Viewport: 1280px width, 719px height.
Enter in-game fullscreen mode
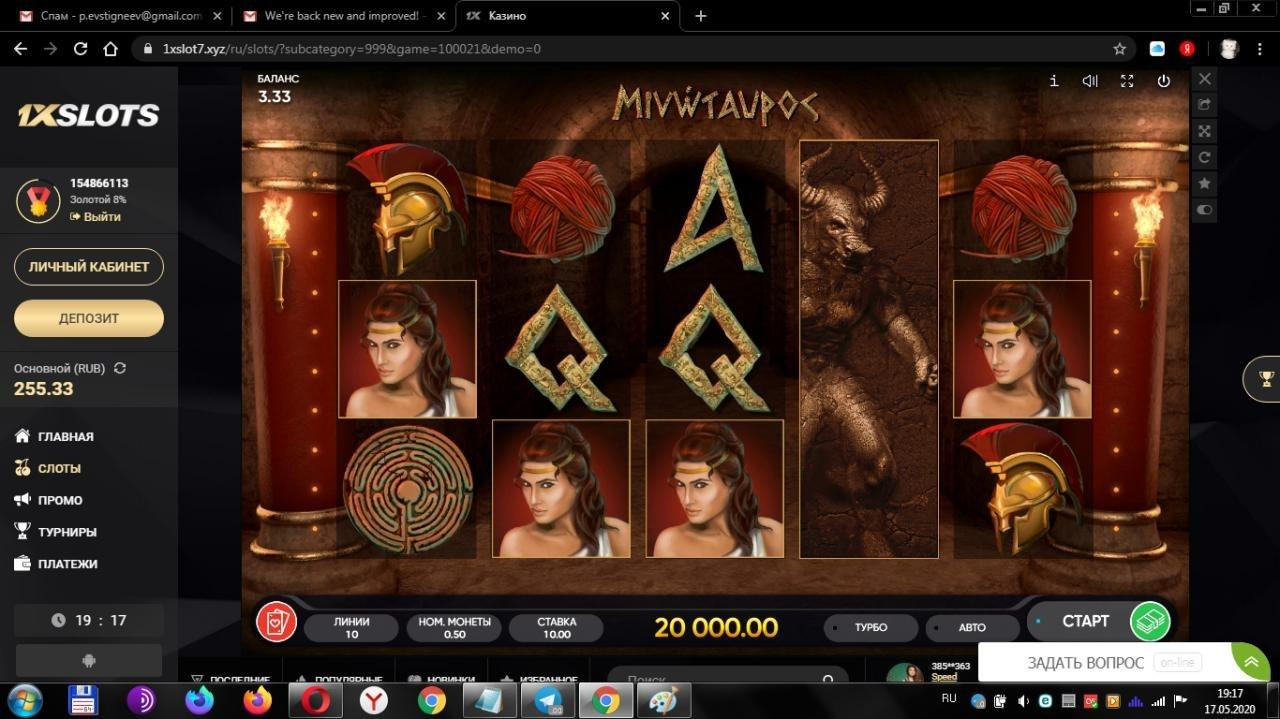[1127, 81]
